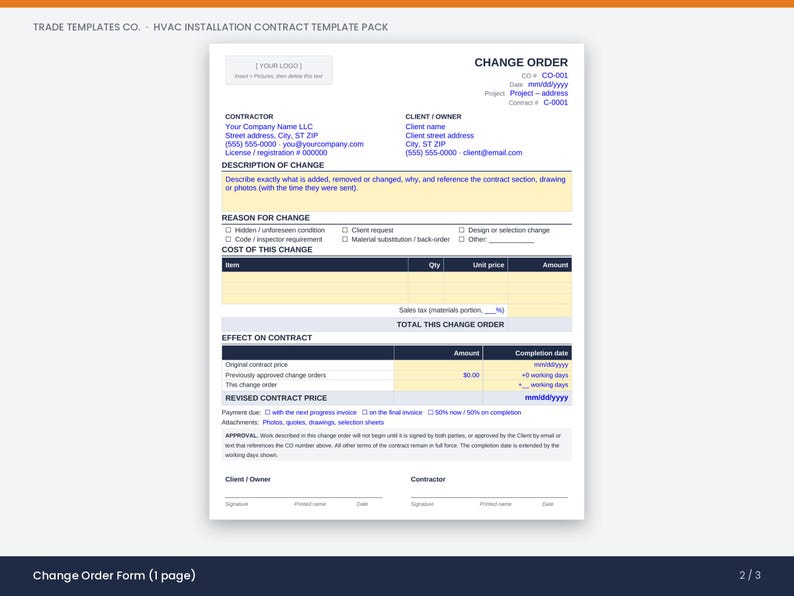794x596 pixels.
Task: Click 'REVISED CONTRACT PRICE' row label
Action: click(276, 398)
